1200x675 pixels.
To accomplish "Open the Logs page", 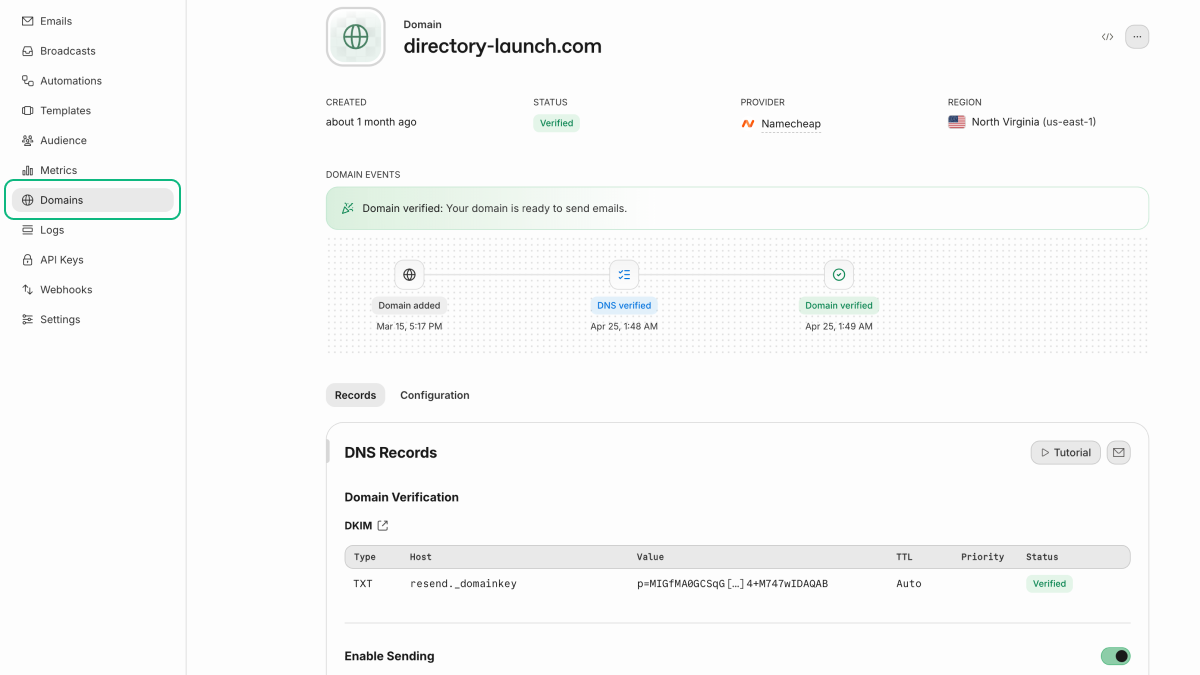I will [x=52, y=230].
